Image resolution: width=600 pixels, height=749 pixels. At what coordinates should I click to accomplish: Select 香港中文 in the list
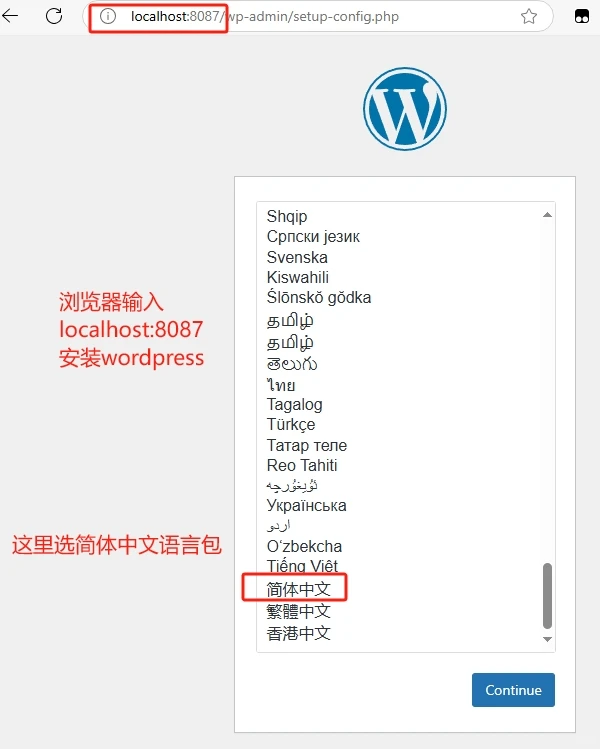point(298,633)
